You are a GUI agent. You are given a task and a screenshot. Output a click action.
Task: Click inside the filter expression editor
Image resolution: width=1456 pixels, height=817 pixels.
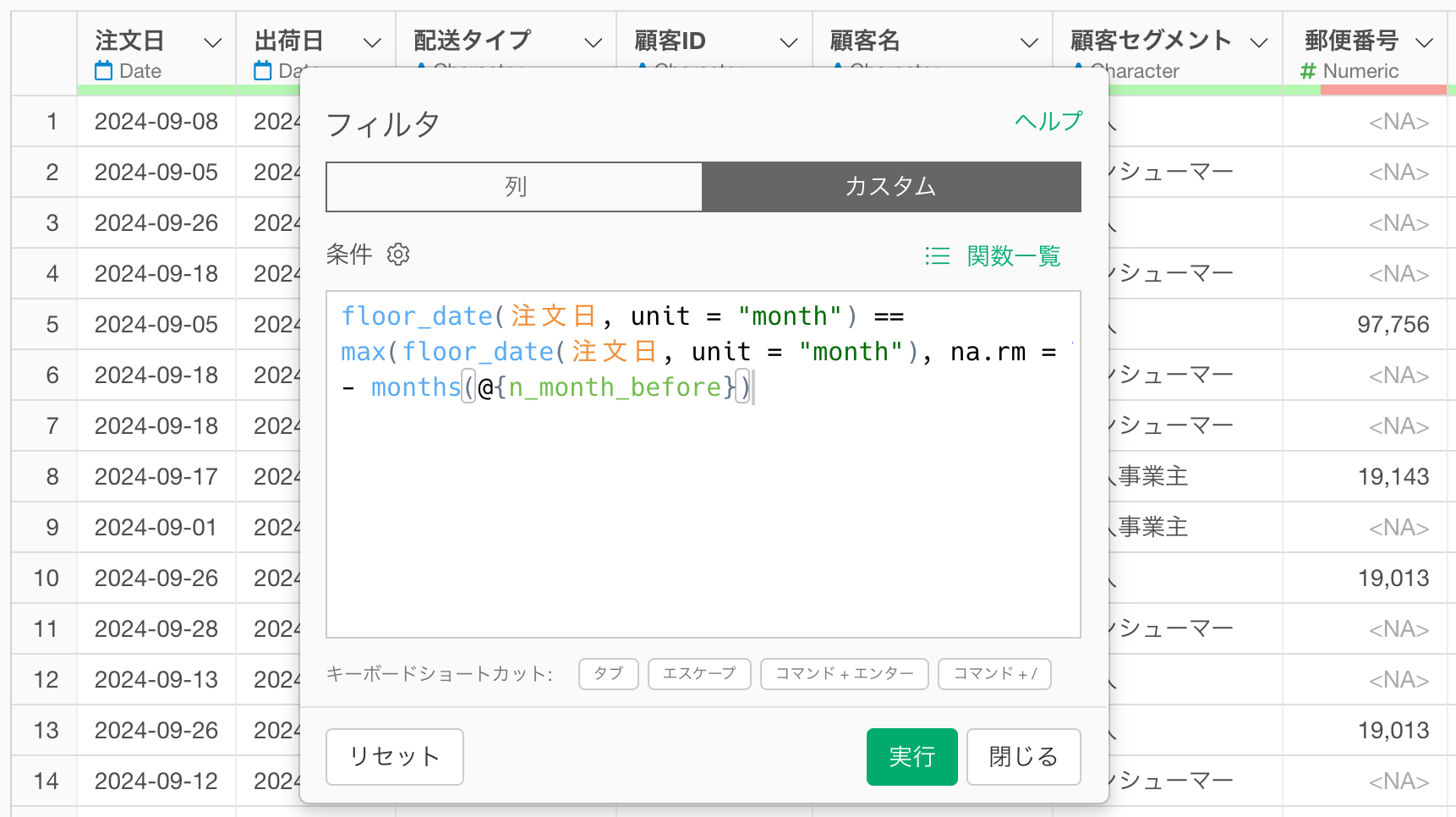[x=703, y=463]
